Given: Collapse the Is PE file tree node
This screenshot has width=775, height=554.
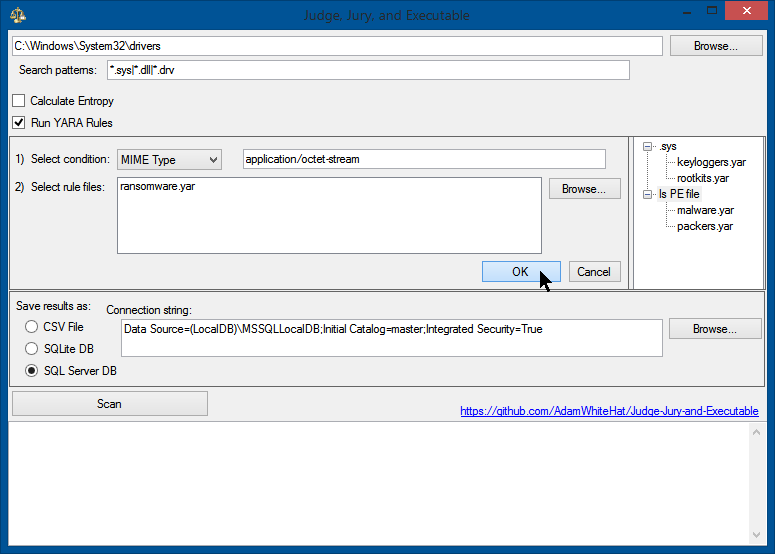Looking at the screenshot, I should (x=648, y=194).
